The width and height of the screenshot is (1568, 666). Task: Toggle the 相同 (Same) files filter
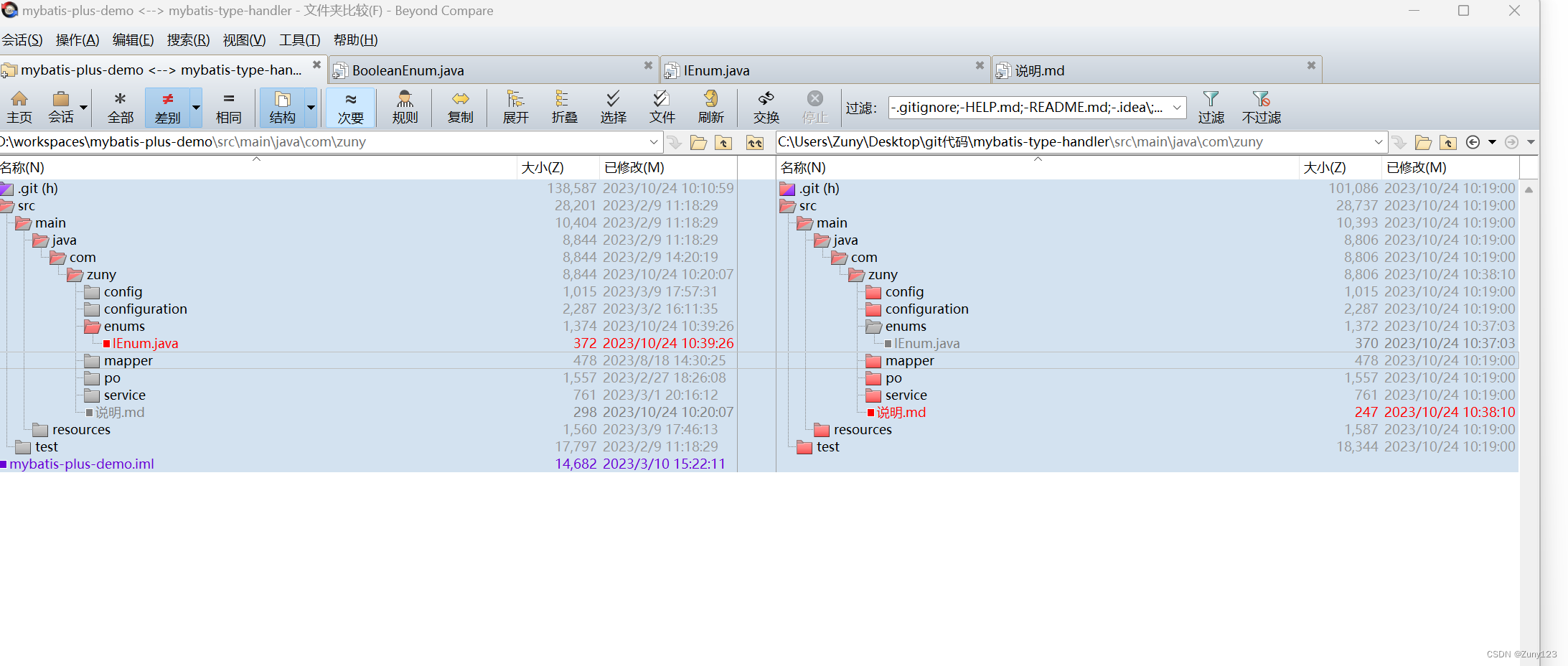228,108
